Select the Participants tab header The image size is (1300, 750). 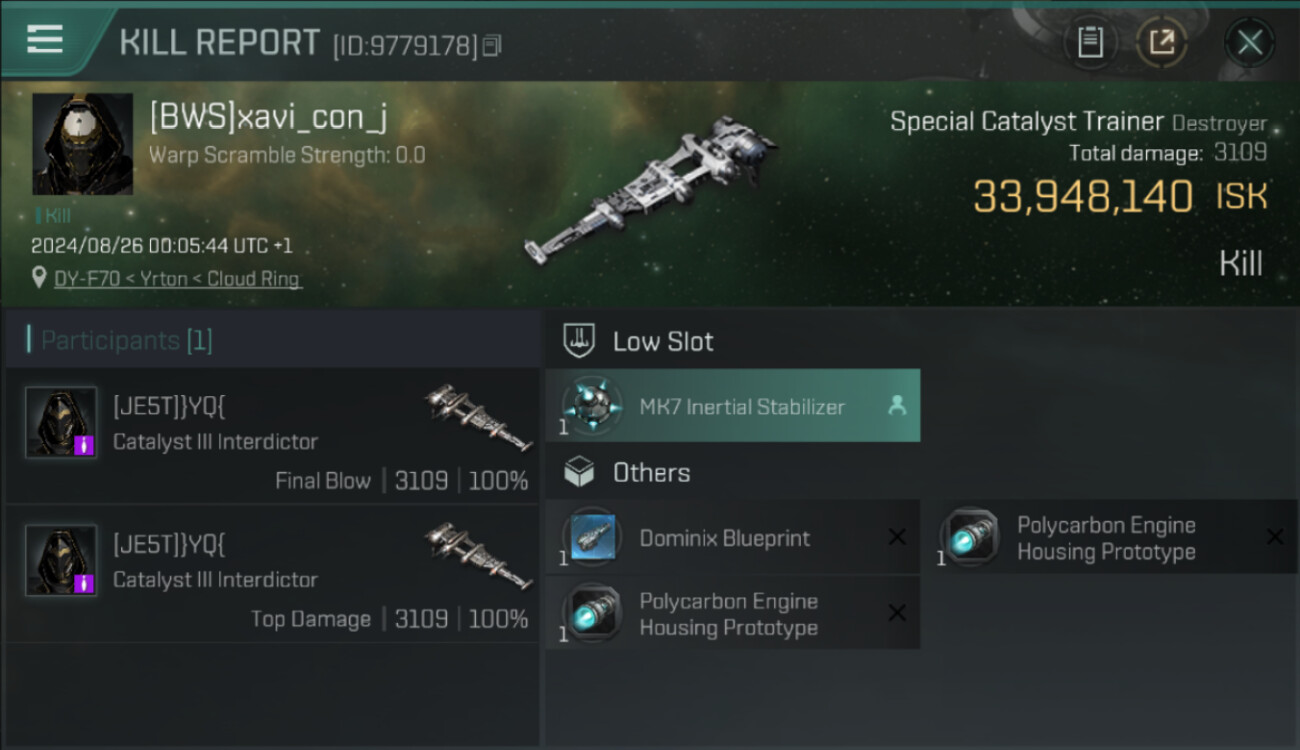tap(126, 340)
